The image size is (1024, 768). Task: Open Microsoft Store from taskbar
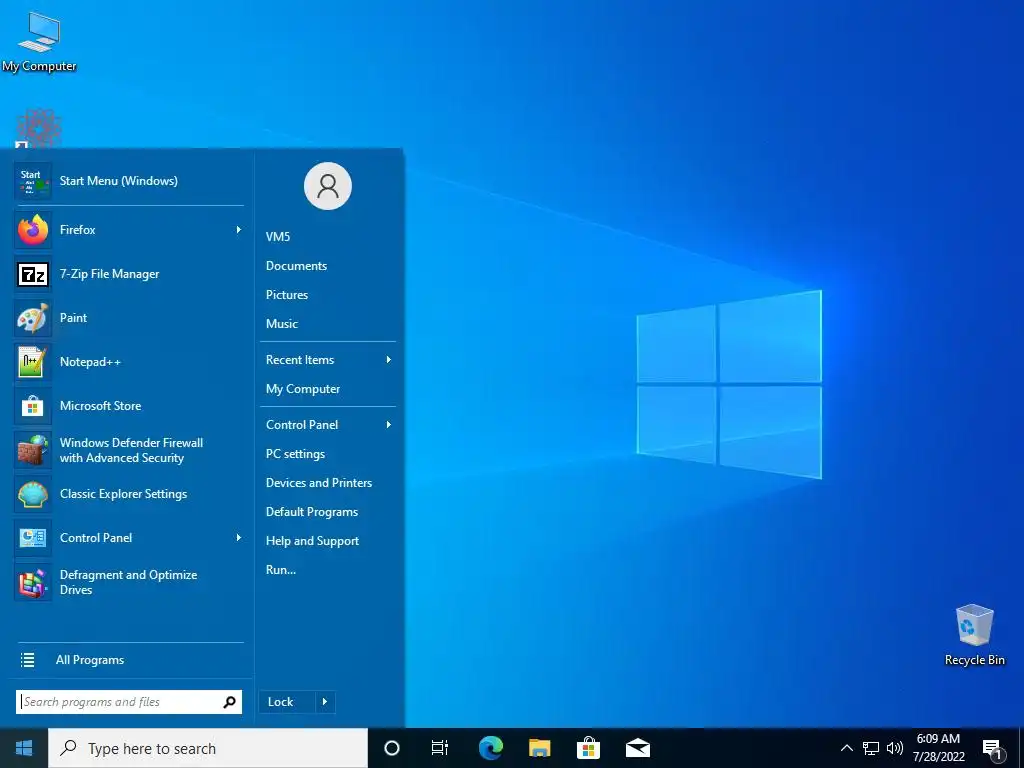(588, 748)
